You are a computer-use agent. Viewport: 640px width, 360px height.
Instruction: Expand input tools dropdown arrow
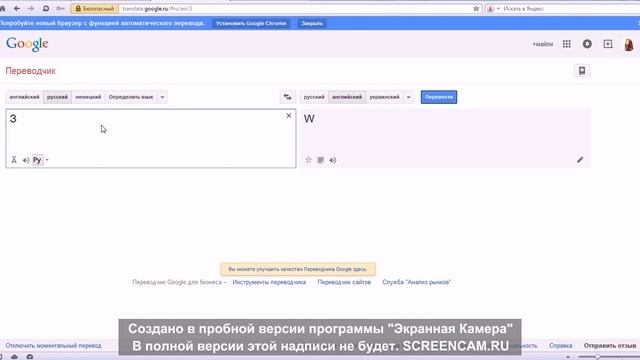click(47, 160)
